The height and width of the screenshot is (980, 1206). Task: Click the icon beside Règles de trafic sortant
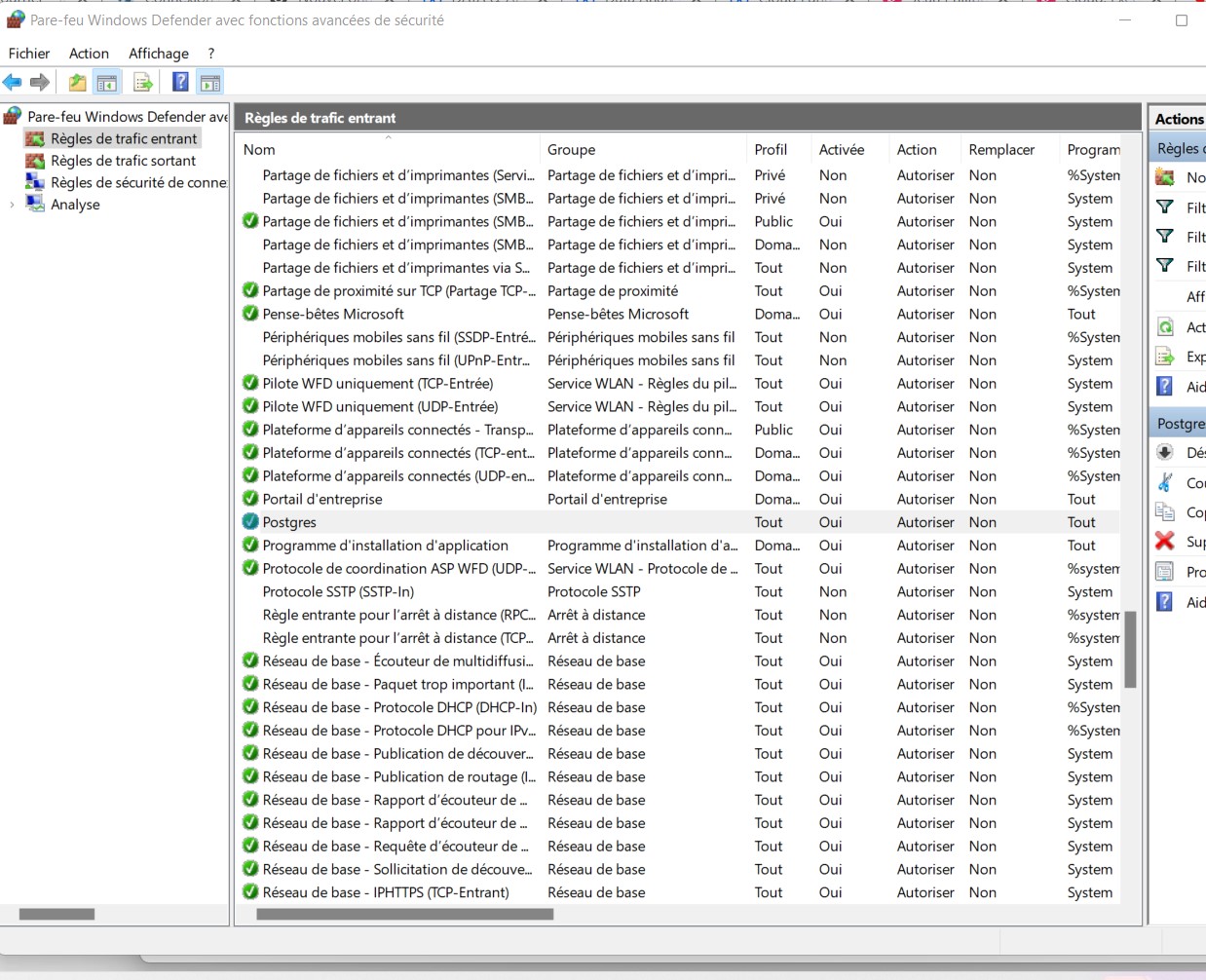coord(35,161)
